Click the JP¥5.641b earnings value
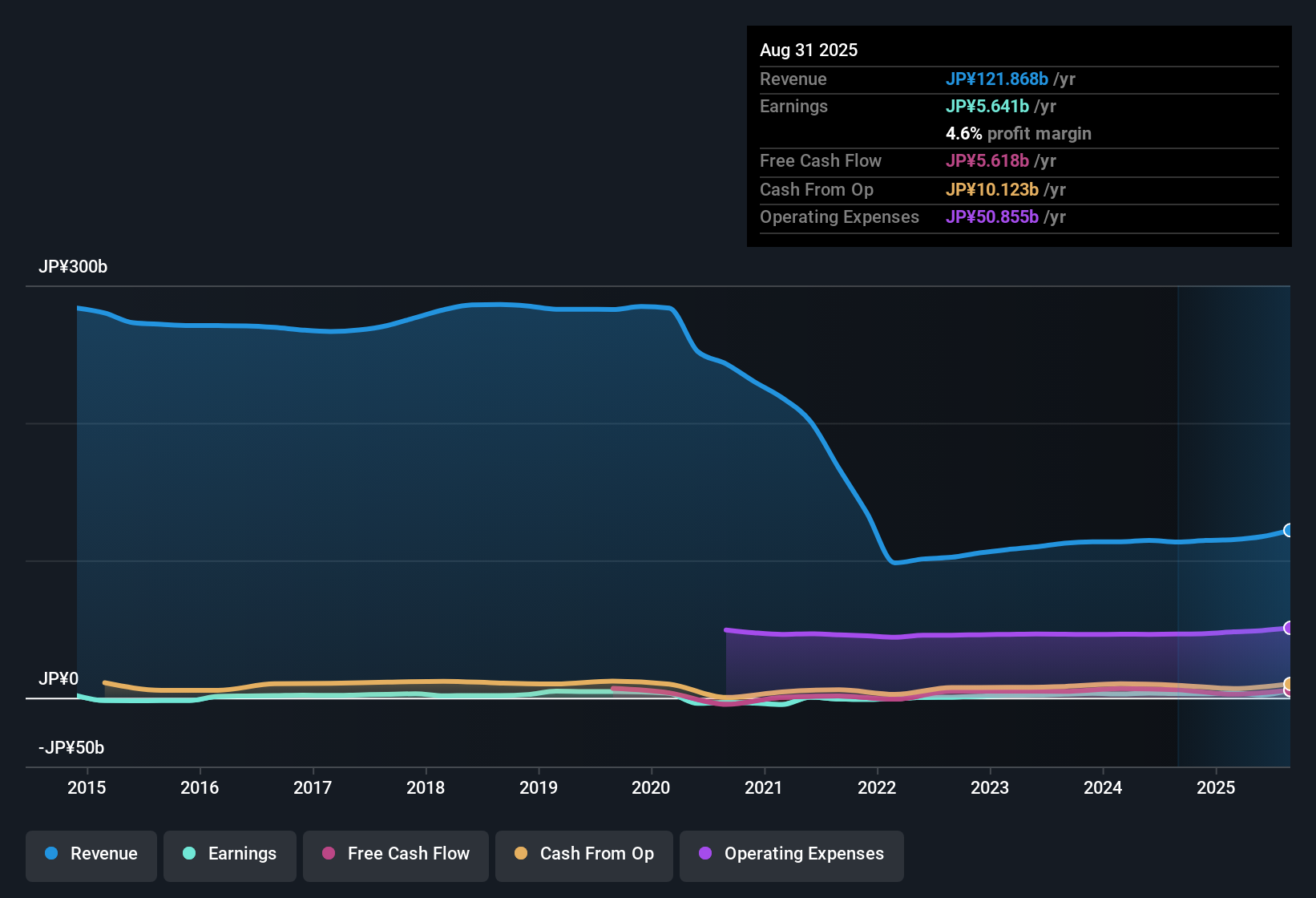 pyautogui.click(x=987, y=107)
